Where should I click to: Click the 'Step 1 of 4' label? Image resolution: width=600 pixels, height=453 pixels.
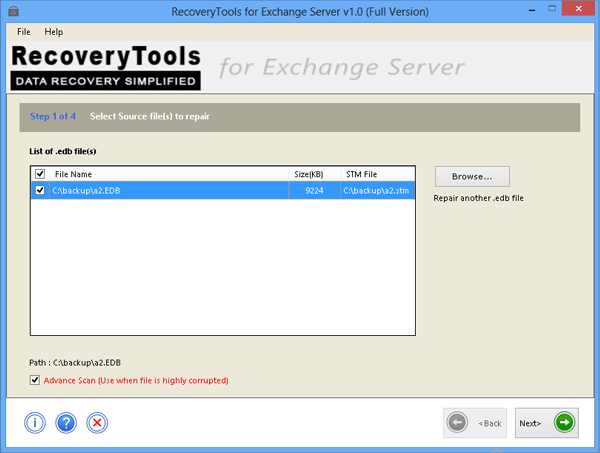pyautogui.click(x=53, y=116)
